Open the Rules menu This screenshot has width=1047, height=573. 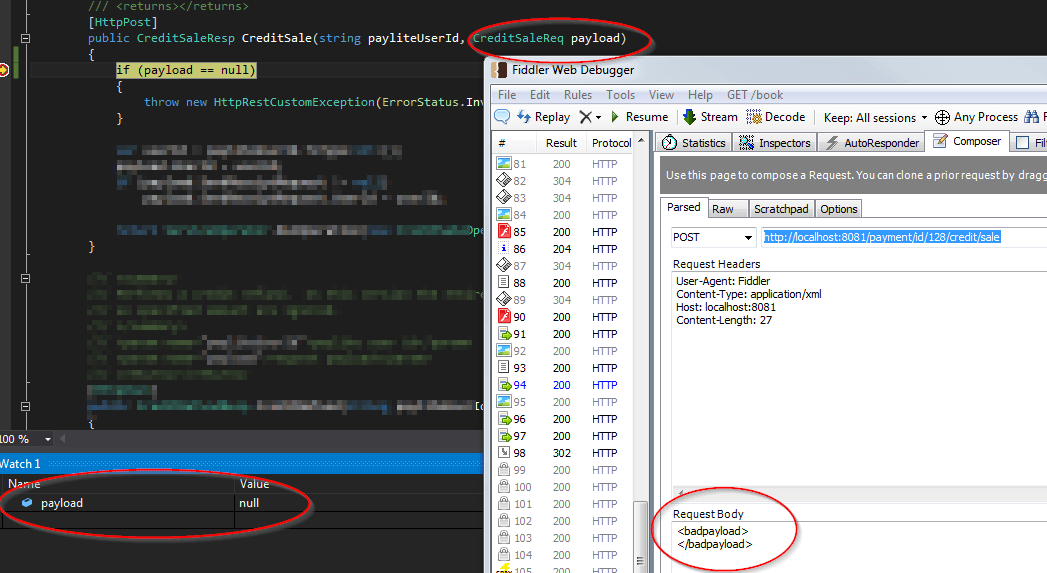(x=577, y=95)
